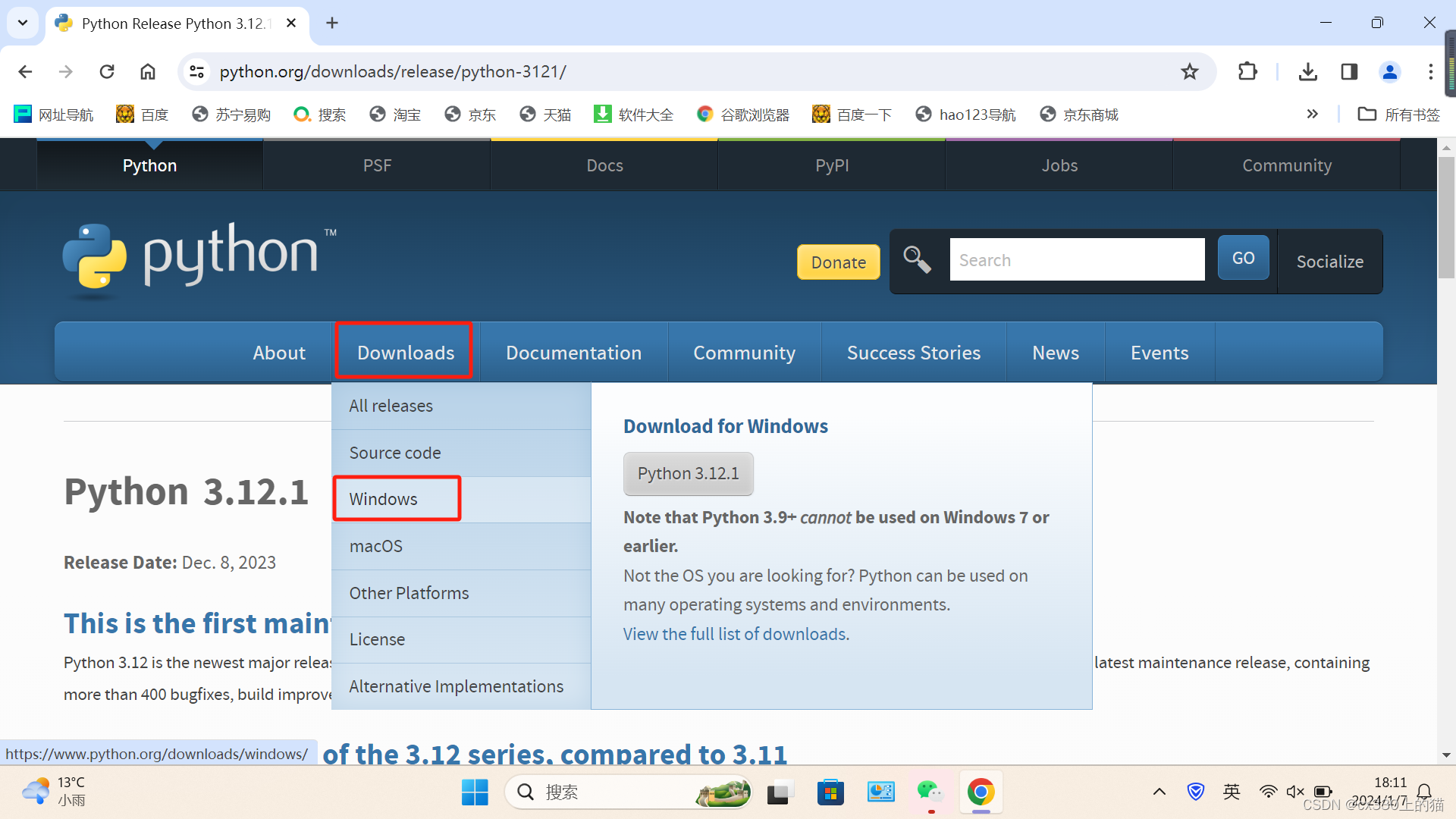The image size is (1456, 819).
Task: Open WeChat from the taskbar
Action: [930, 792]
